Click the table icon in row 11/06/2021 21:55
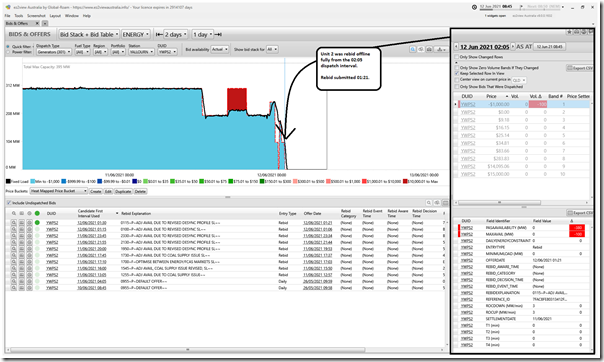 coord(22,242)
